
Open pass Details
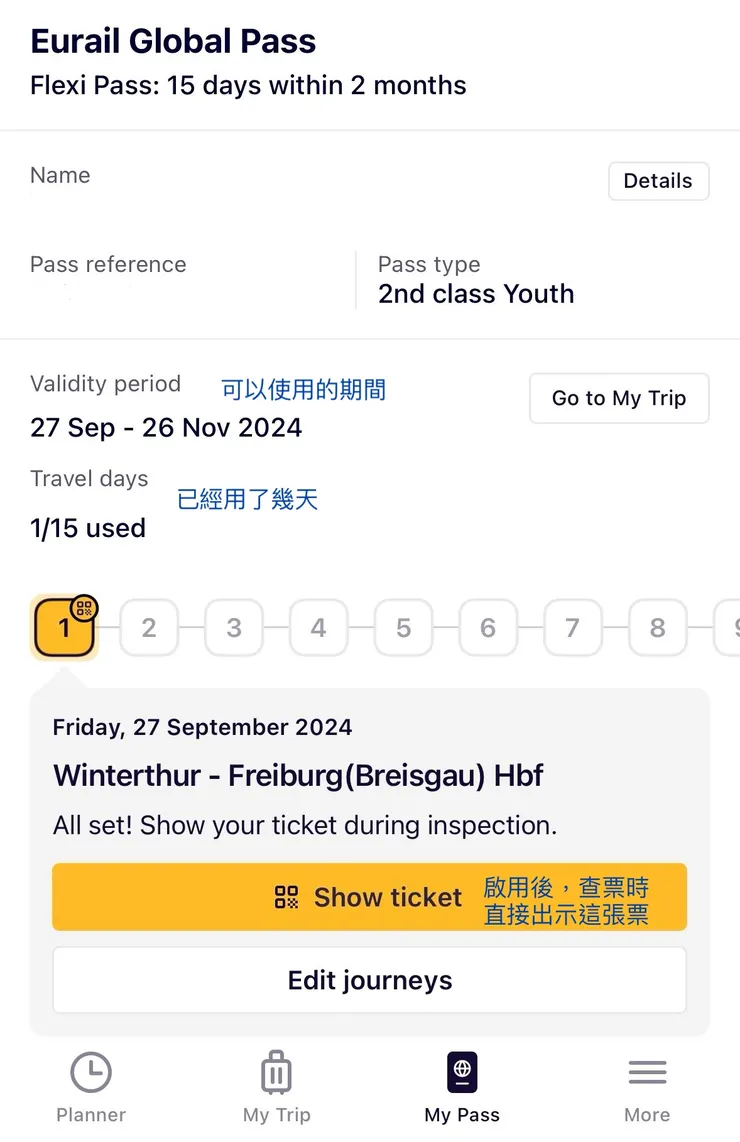(658, 181)
